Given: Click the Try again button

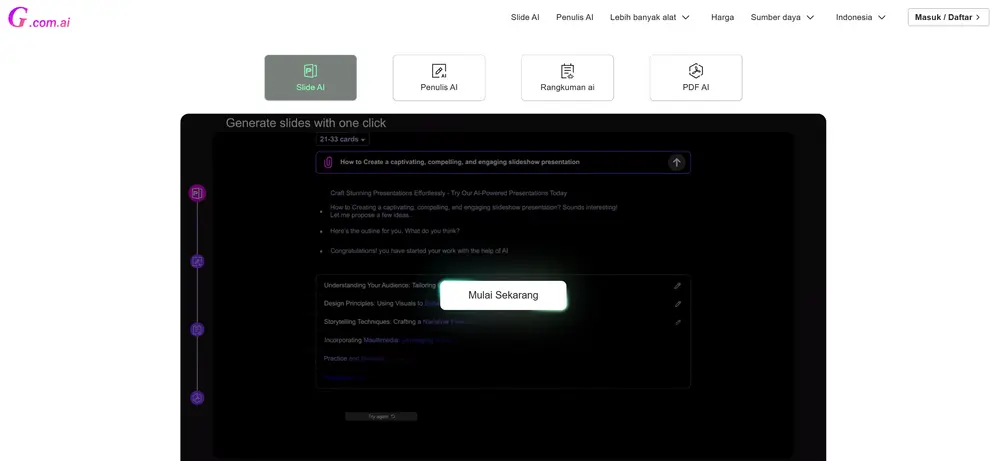Looking at the screenshot, I should coord(381,416).
